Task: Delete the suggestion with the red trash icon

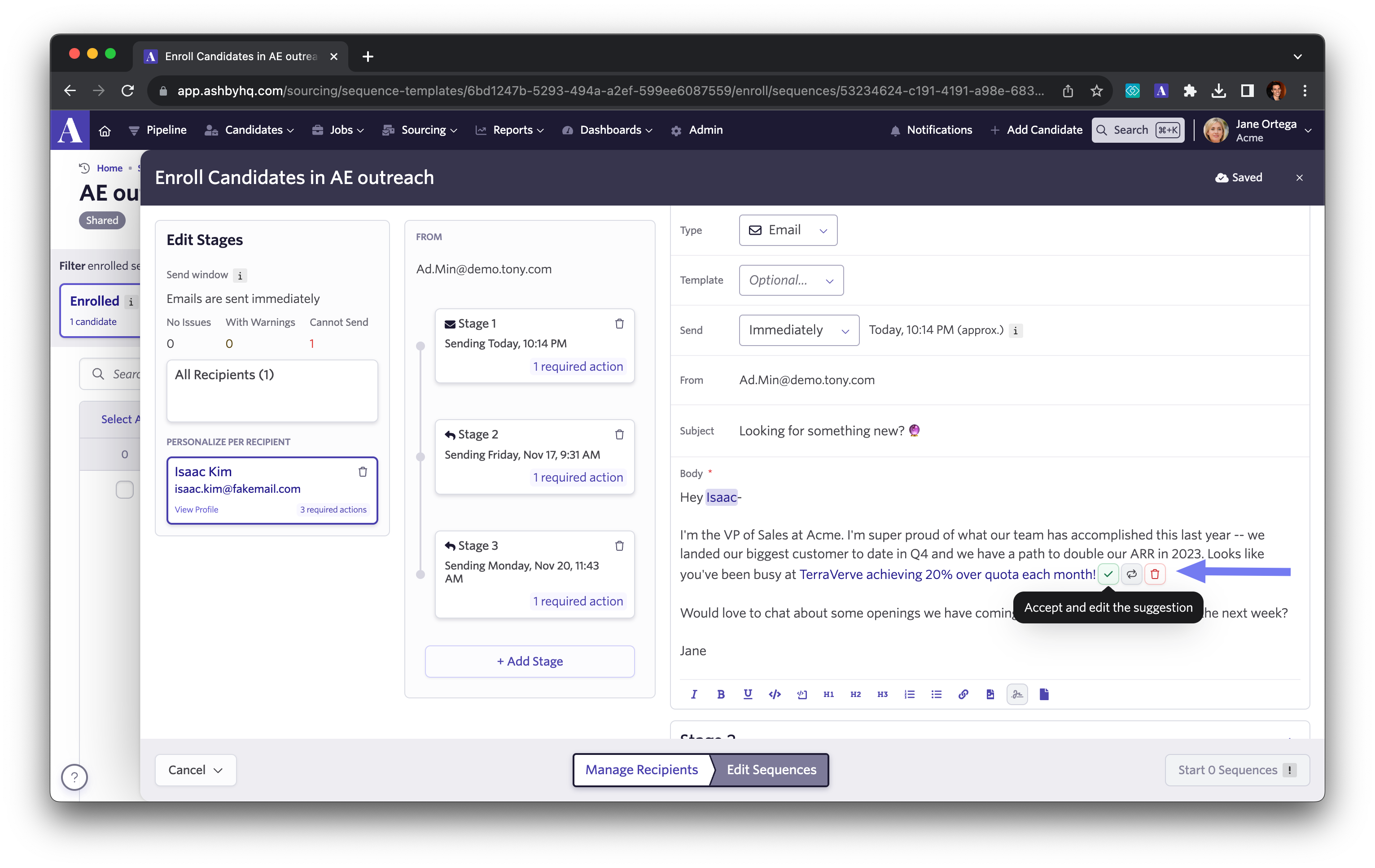Action: click(x=1155, y=574)
